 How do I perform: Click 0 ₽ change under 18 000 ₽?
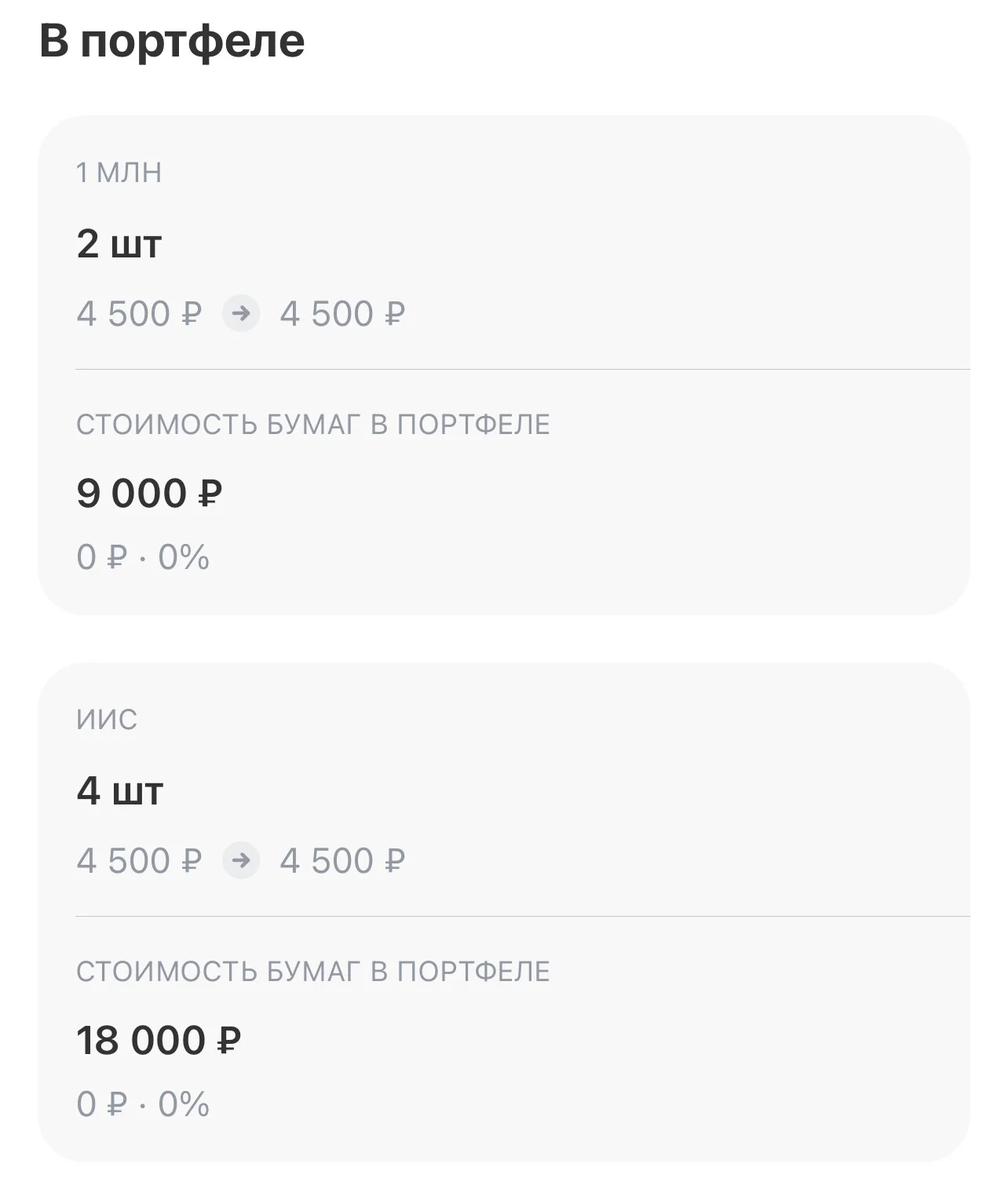coord(101,1104)
